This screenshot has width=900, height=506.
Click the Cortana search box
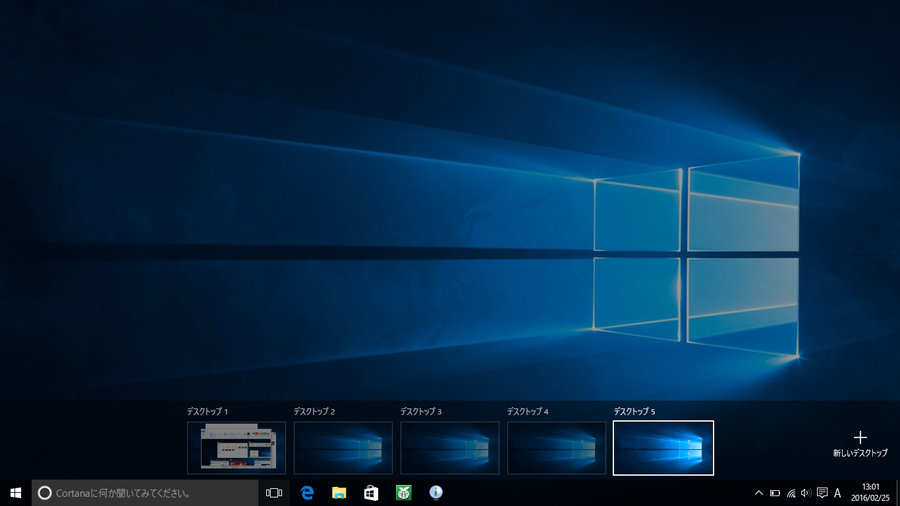[145, 493]
